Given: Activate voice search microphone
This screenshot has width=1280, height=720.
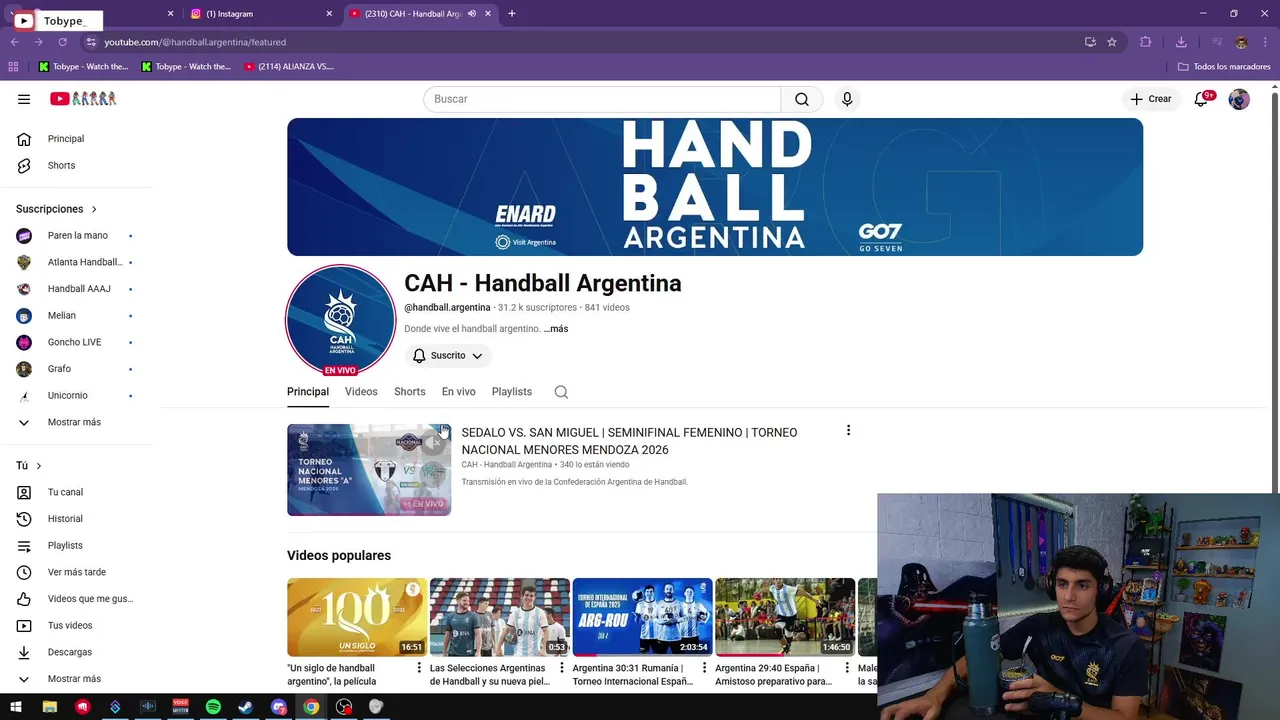Looking at the screenshot, I should [x=847, y=99].
